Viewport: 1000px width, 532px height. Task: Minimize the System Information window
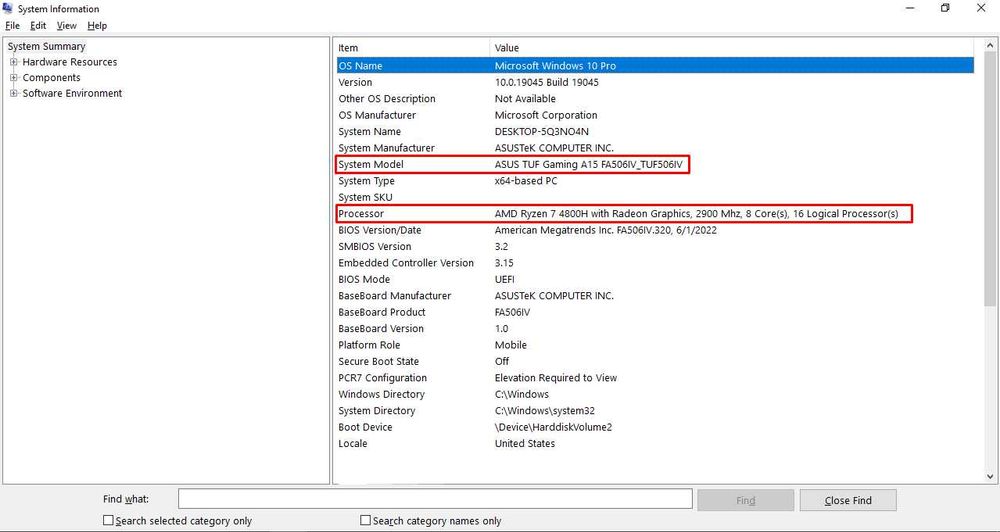click(910, 8)
